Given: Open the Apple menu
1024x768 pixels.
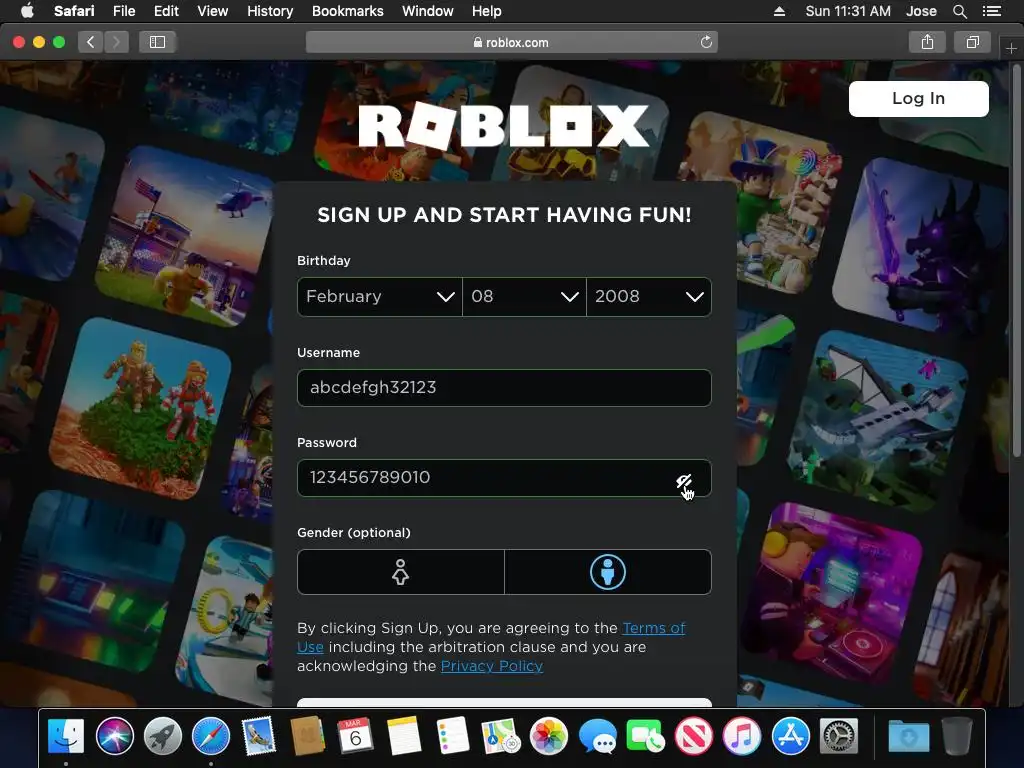Looking at the screenshot, I should 27,11.
